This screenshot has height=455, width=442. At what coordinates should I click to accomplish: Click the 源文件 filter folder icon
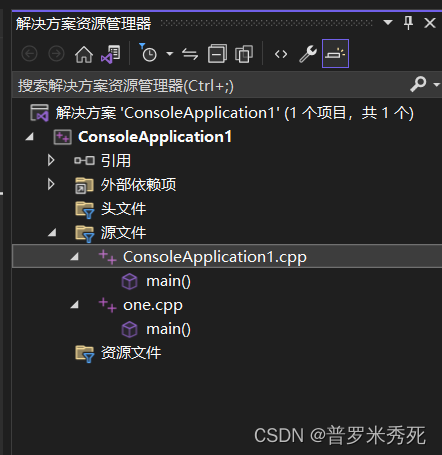[85, 234]
